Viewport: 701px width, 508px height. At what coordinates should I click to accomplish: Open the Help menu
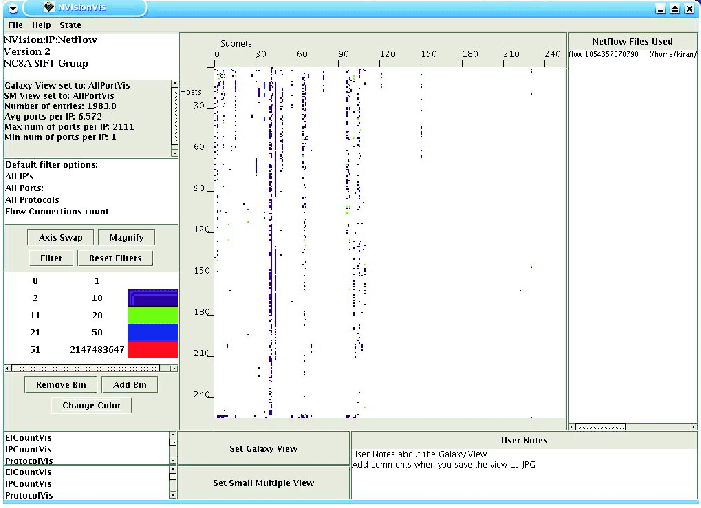pyautogui.click(x=41, y=24)
